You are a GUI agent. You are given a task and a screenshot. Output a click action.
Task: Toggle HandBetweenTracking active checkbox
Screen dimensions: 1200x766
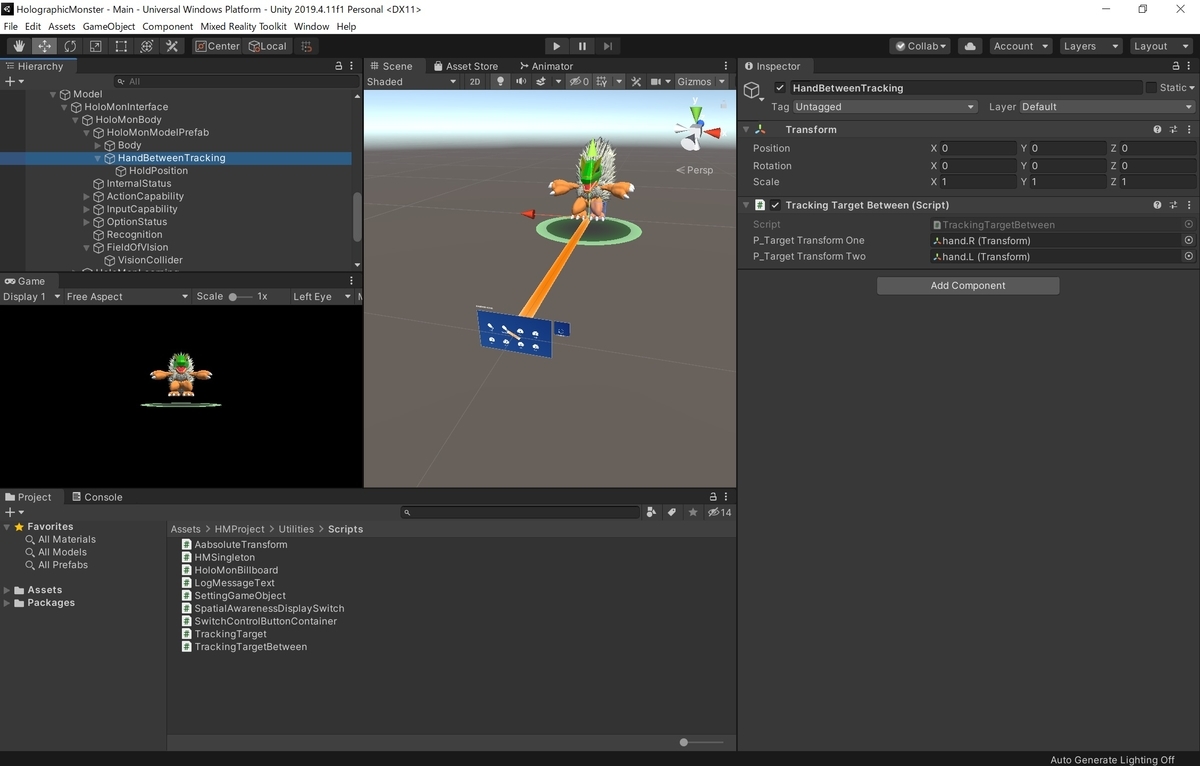tap(780, 88)
